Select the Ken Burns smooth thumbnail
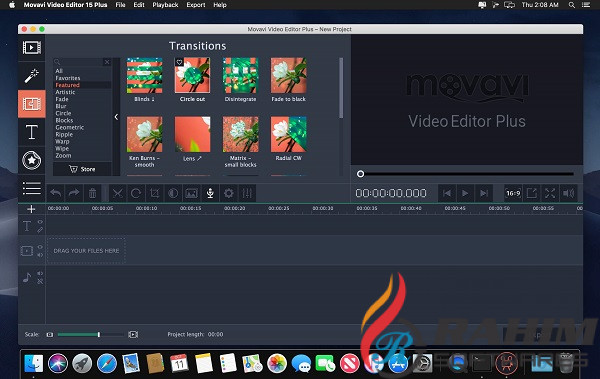 click(x=145, y=134)
